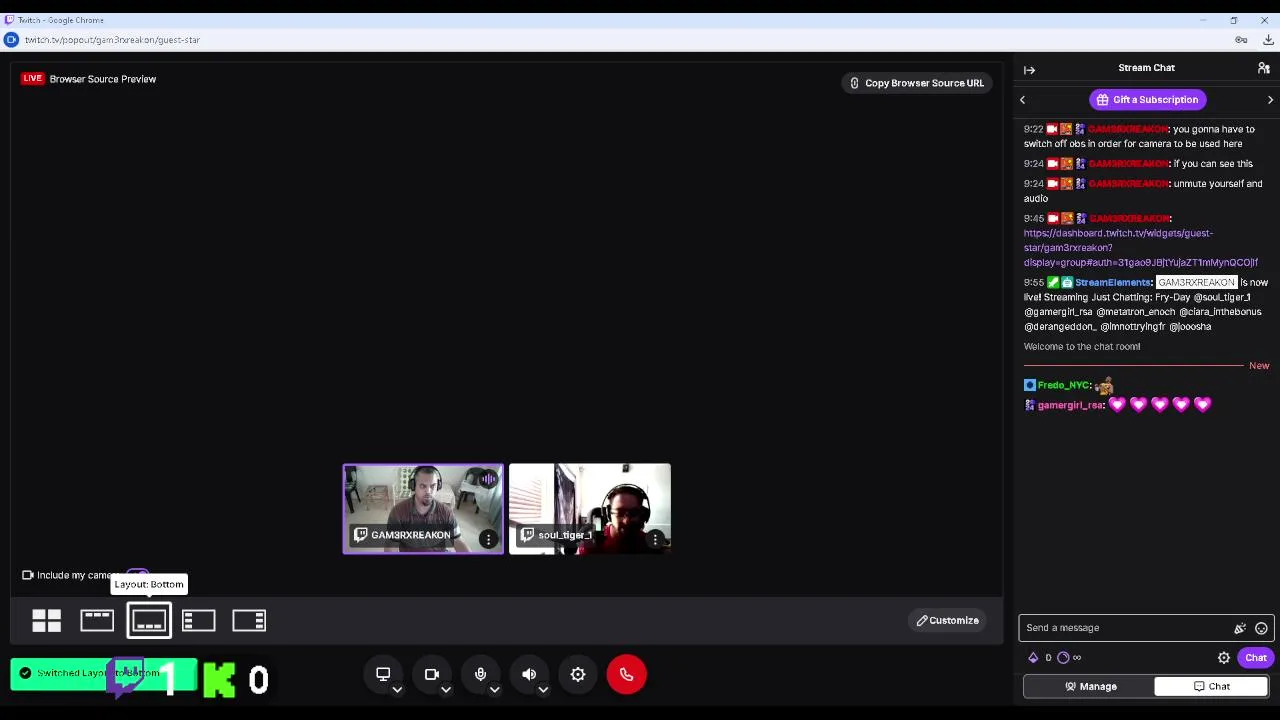Go to previous chat banner arrow
Image resolution: width=1280 pixels, height=720 pixels.
pos(1022,100)
